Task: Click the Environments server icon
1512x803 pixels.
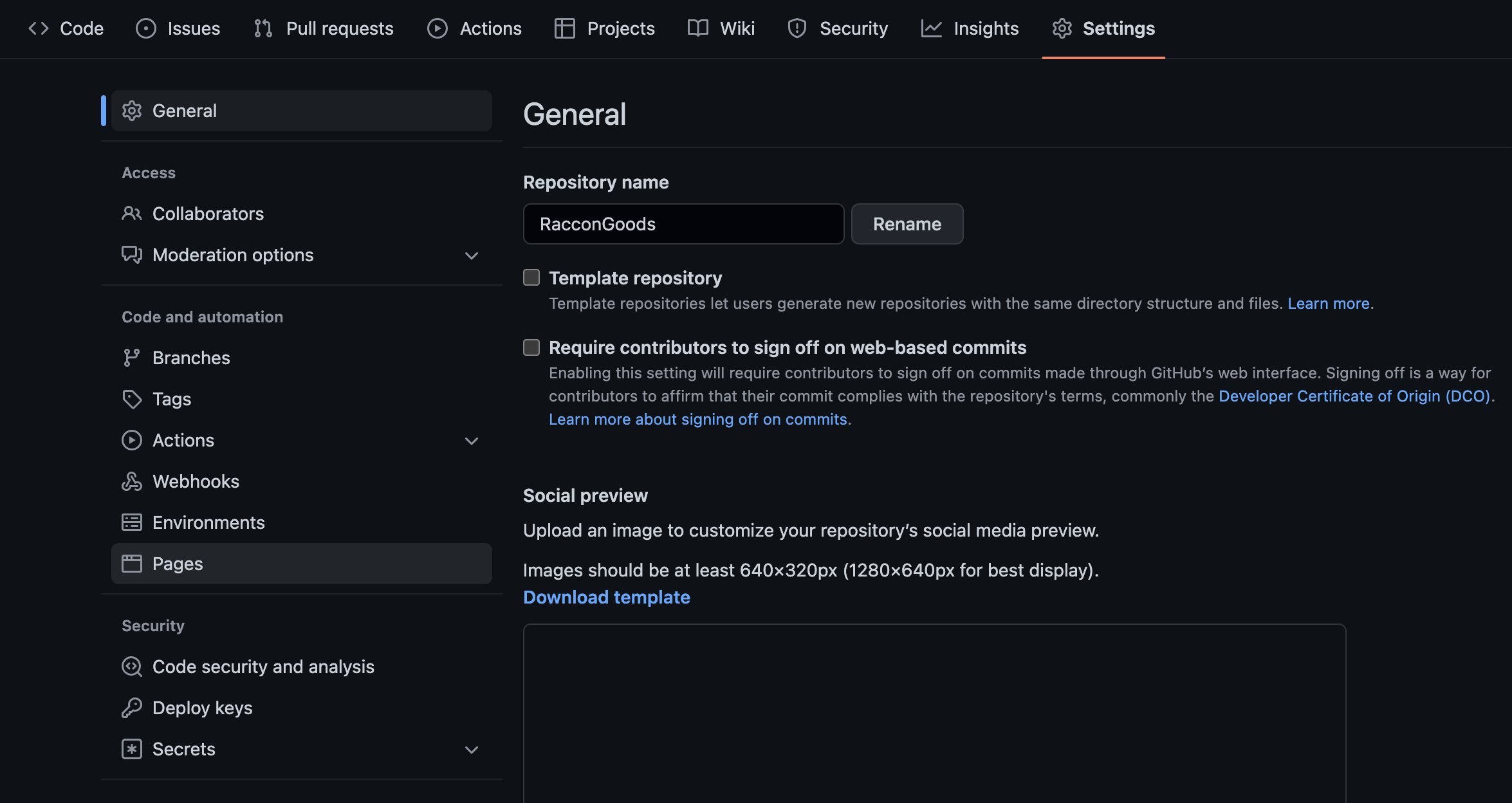Action: [131, 522]
